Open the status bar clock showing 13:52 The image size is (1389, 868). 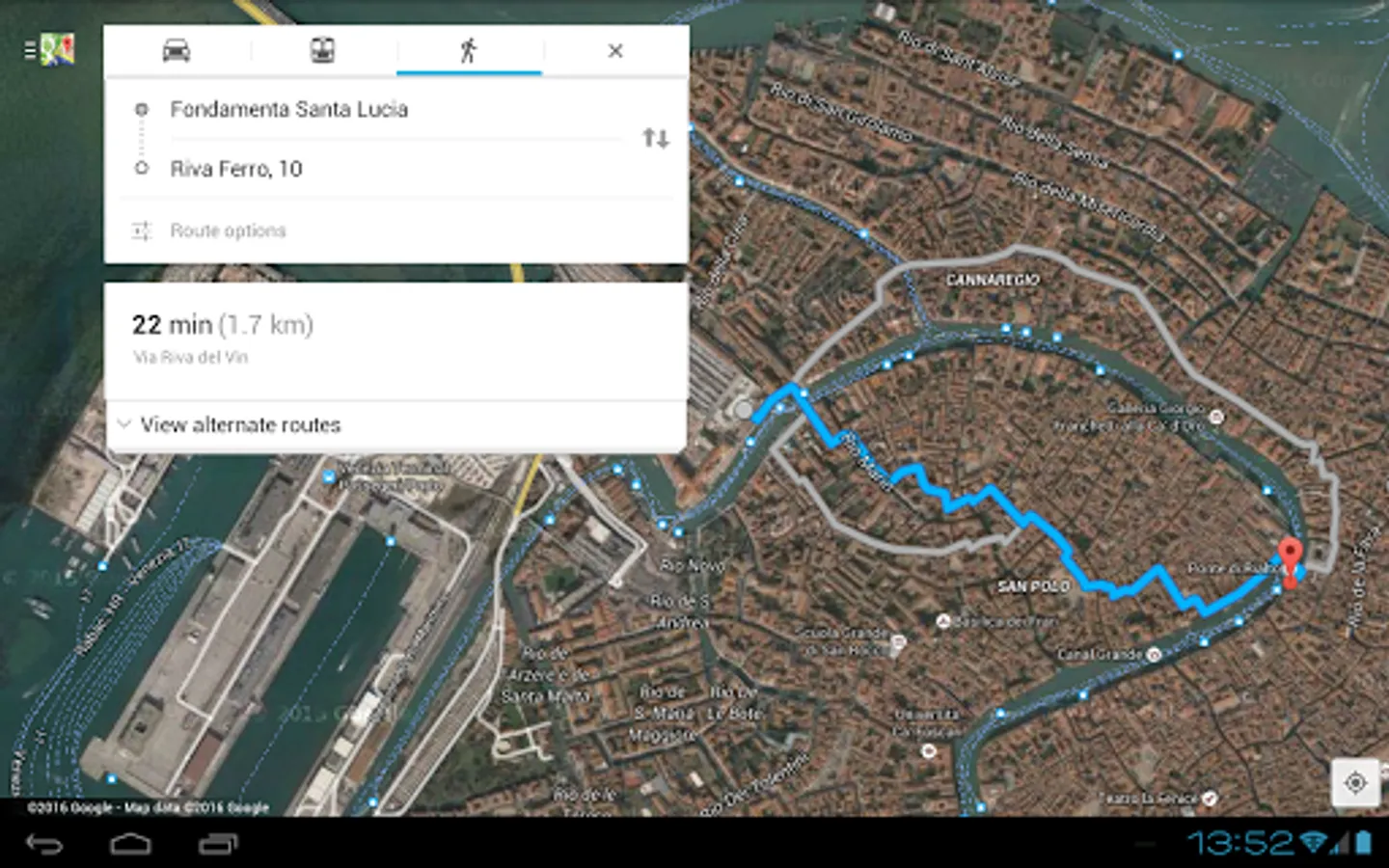pos(1240,843)
